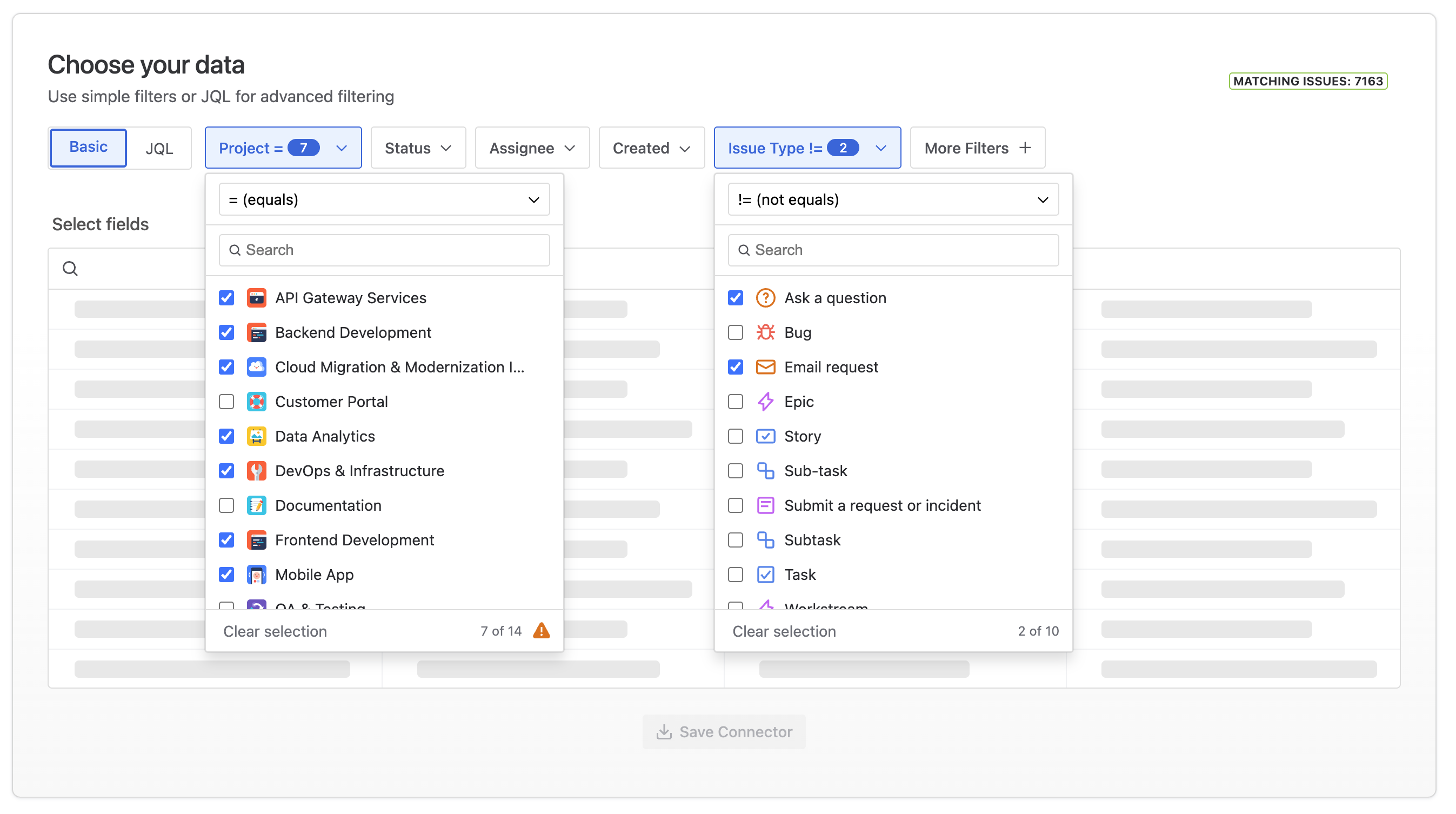1456x814 pixels.
Task: Check the Customer Portal checkbox
Action: 226,402
